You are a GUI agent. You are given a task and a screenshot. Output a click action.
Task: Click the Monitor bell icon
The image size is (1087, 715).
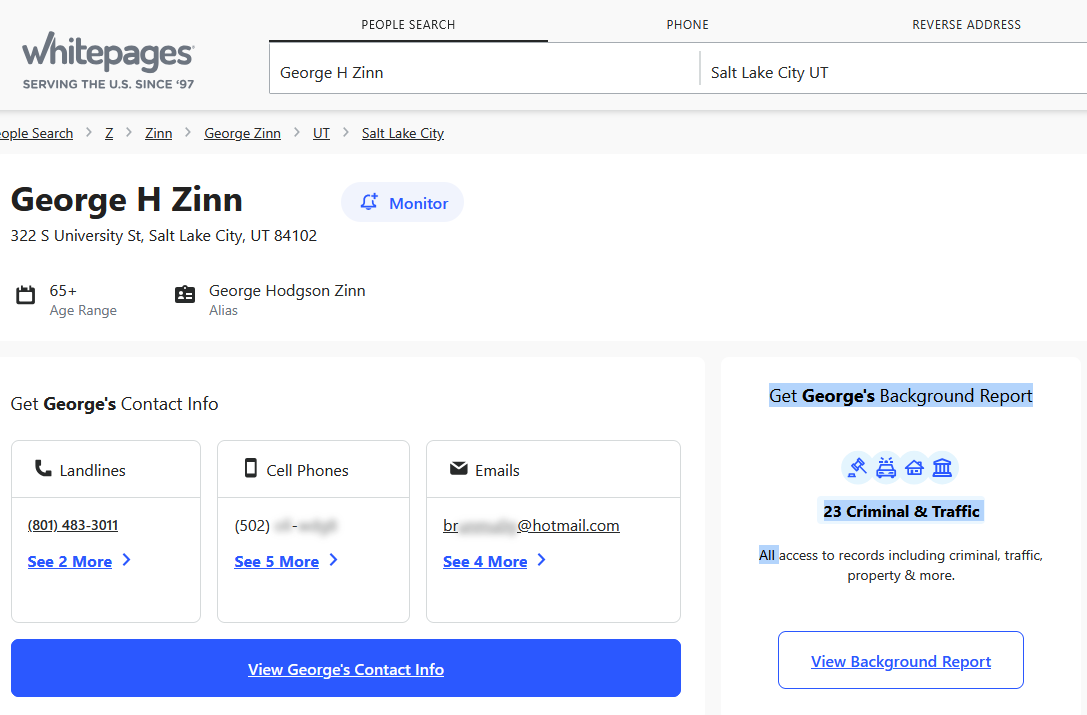click(369, 202)
